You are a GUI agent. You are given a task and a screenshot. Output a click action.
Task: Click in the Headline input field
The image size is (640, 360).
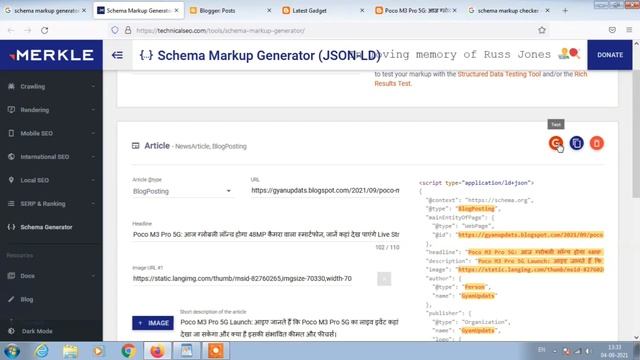[x=266, y=235]
